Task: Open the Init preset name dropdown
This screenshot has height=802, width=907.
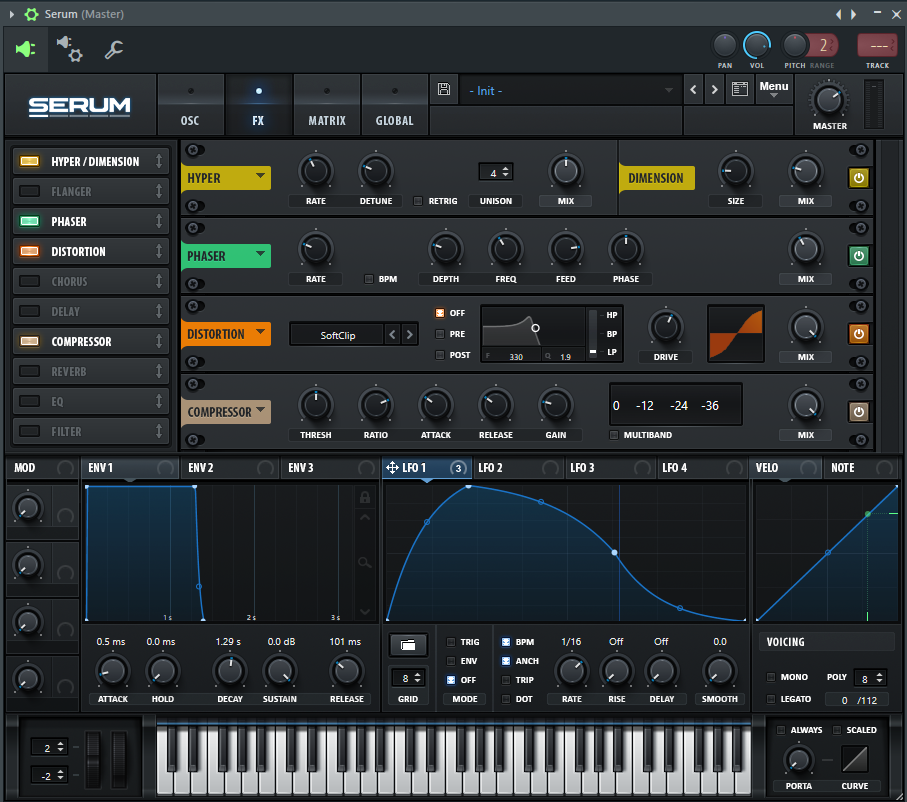Action: coord(570,90)
